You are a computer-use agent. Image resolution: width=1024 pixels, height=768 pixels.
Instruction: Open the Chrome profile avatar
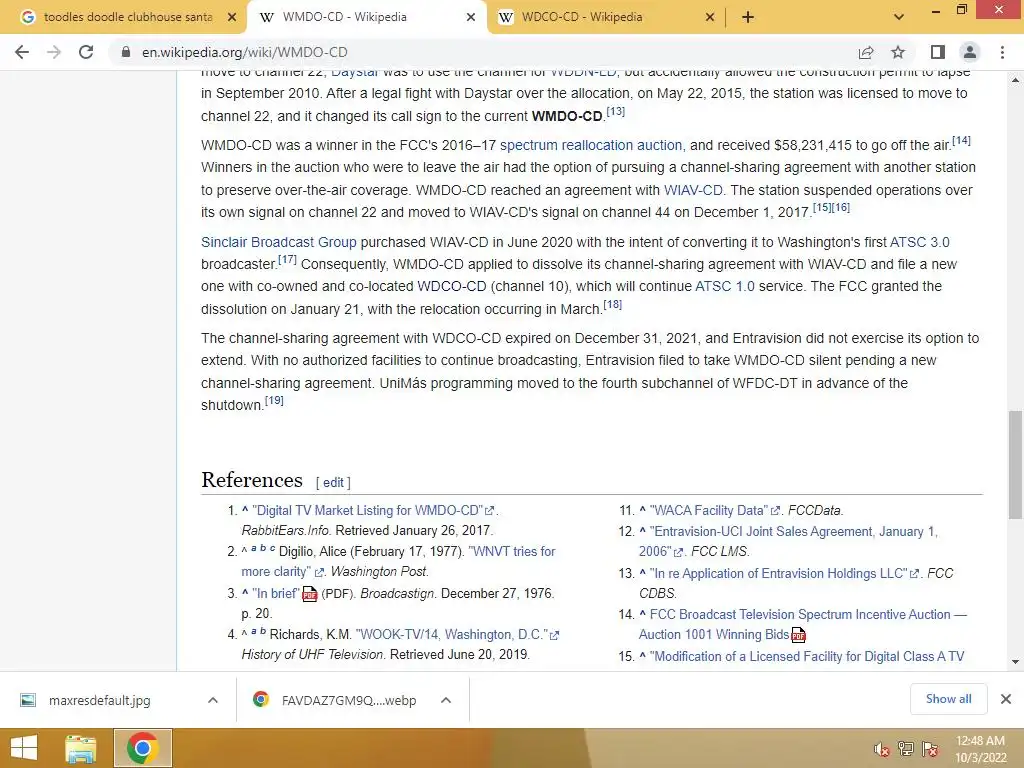tap(970, 52)
